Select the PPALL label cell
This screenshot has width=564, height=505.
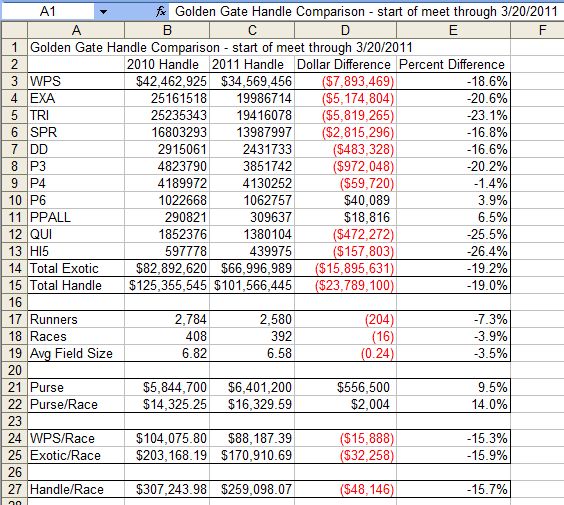coord(76,217)
